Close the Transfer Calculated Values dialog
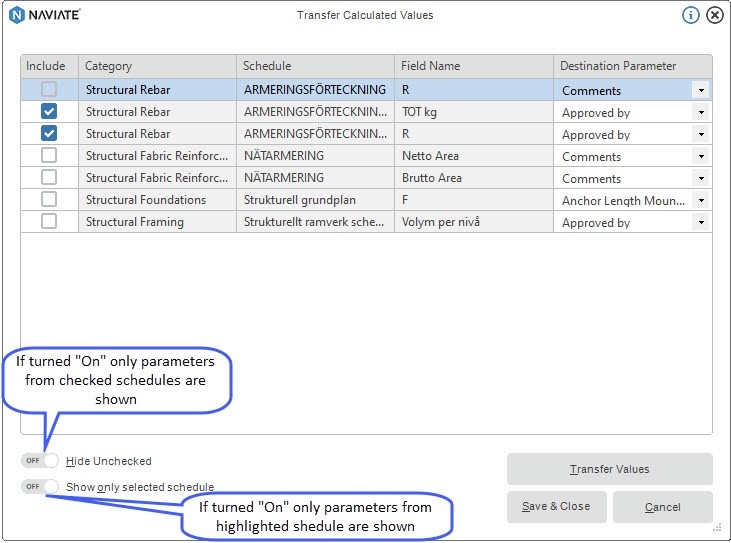The image size is (731, 543). [x=715, y=15]
